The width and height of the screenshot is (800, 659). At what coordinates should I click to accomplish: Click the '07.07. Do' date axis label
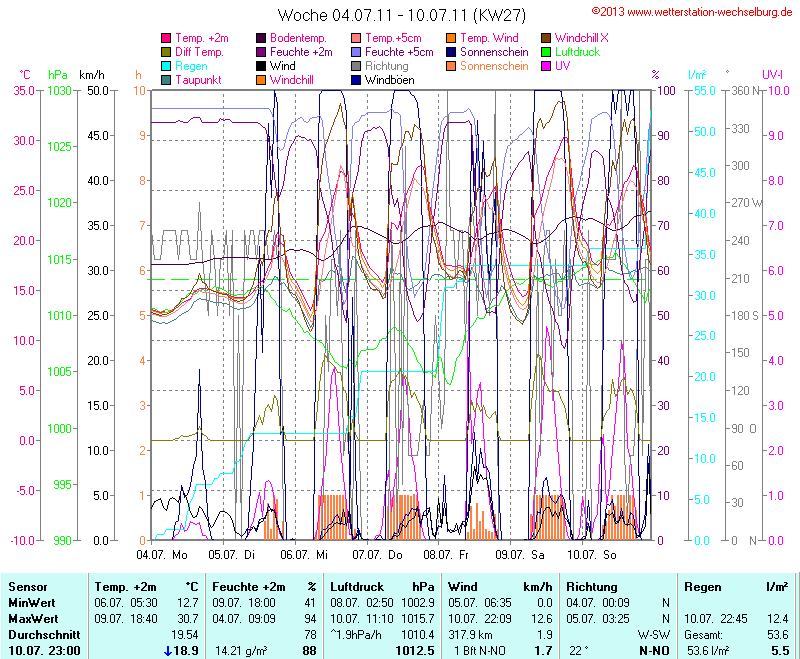(x=377, y=555)
